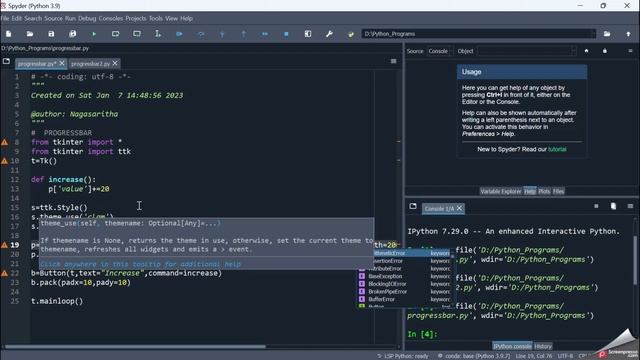Browse editor tabs icon
Viewport: 640px width, 360px height.
click(6, 61)
